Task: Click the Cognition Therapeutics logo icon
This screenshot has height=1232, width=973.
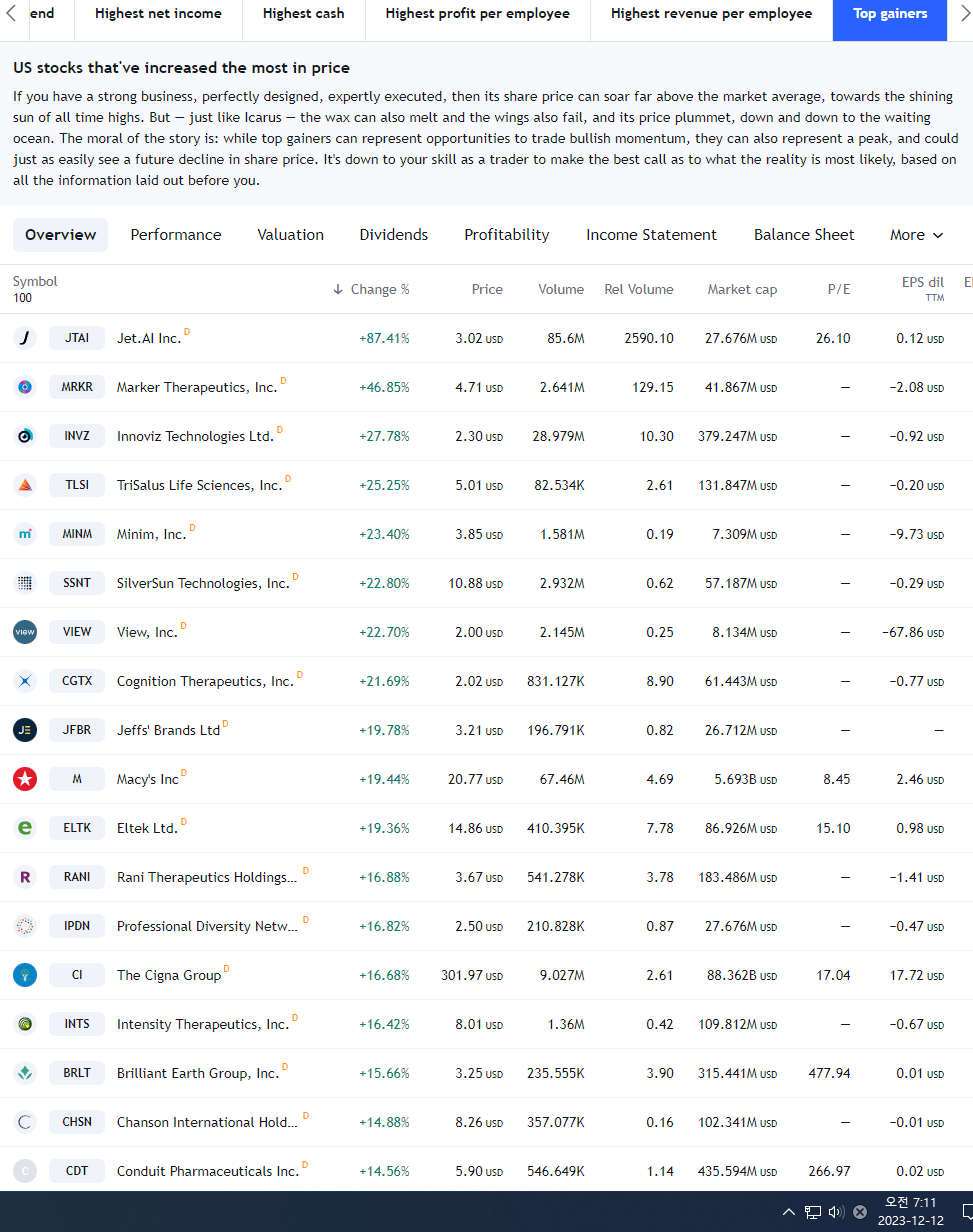Action: click(x=25, y=681)
